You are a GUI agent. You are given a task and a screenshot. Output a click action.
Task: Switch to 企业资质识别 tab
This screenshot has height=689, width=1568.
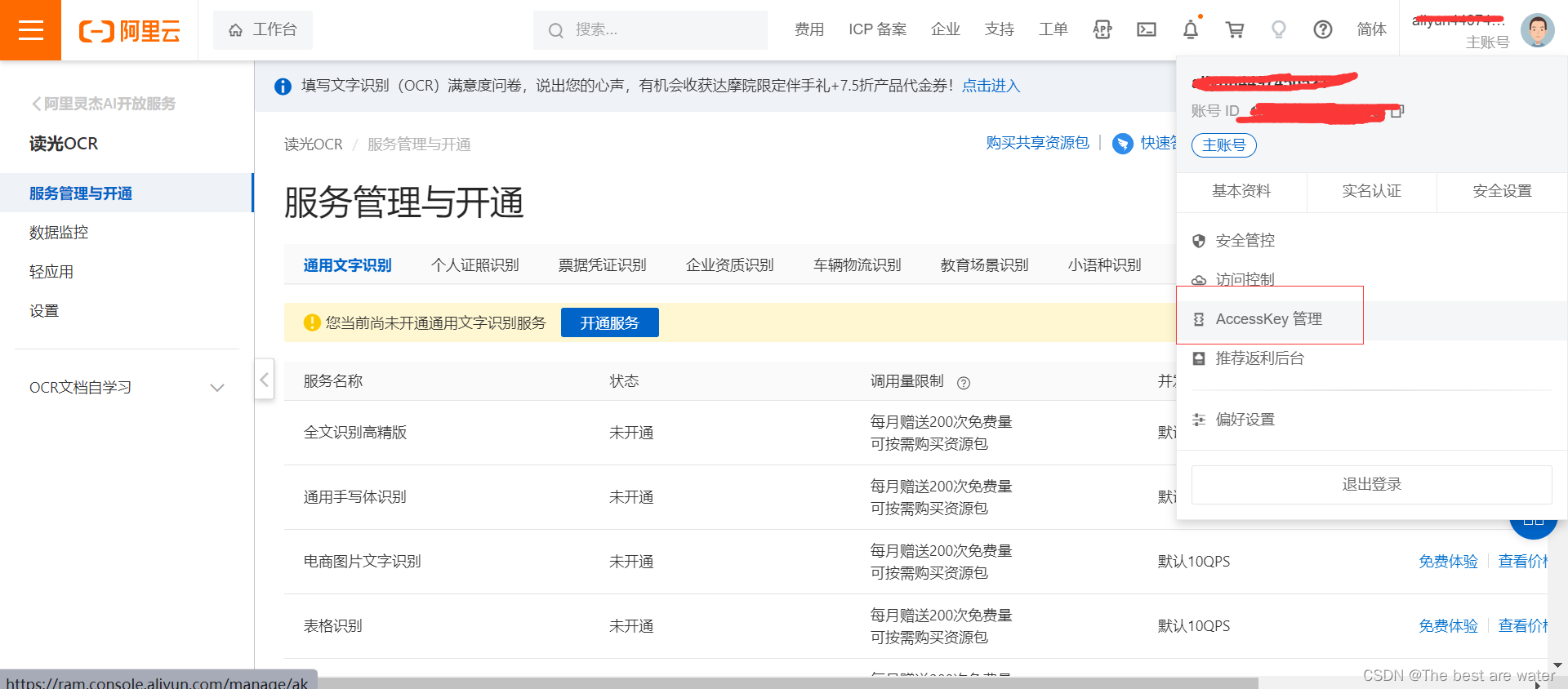tap(729, 265)
